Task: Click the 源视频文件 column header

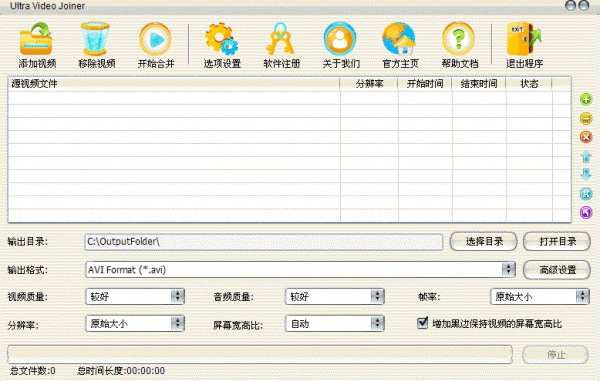Action: tap(174, 84)
